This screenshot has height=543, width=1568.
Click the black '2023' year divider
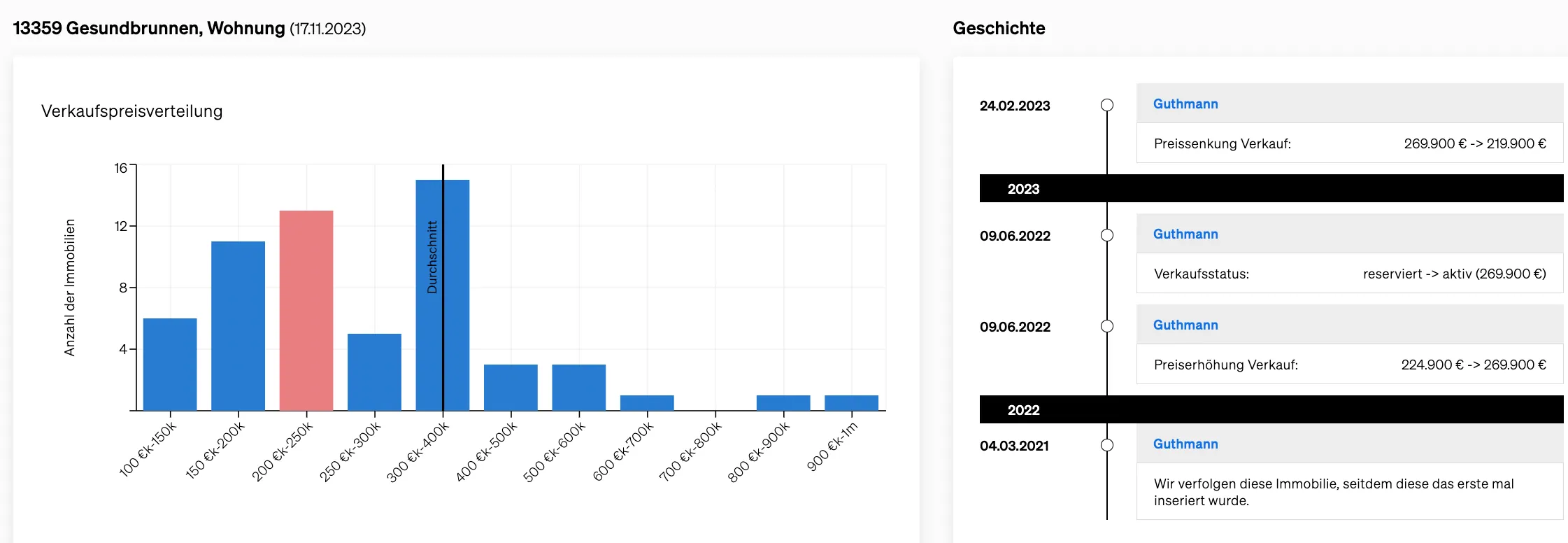(1271, 189)
